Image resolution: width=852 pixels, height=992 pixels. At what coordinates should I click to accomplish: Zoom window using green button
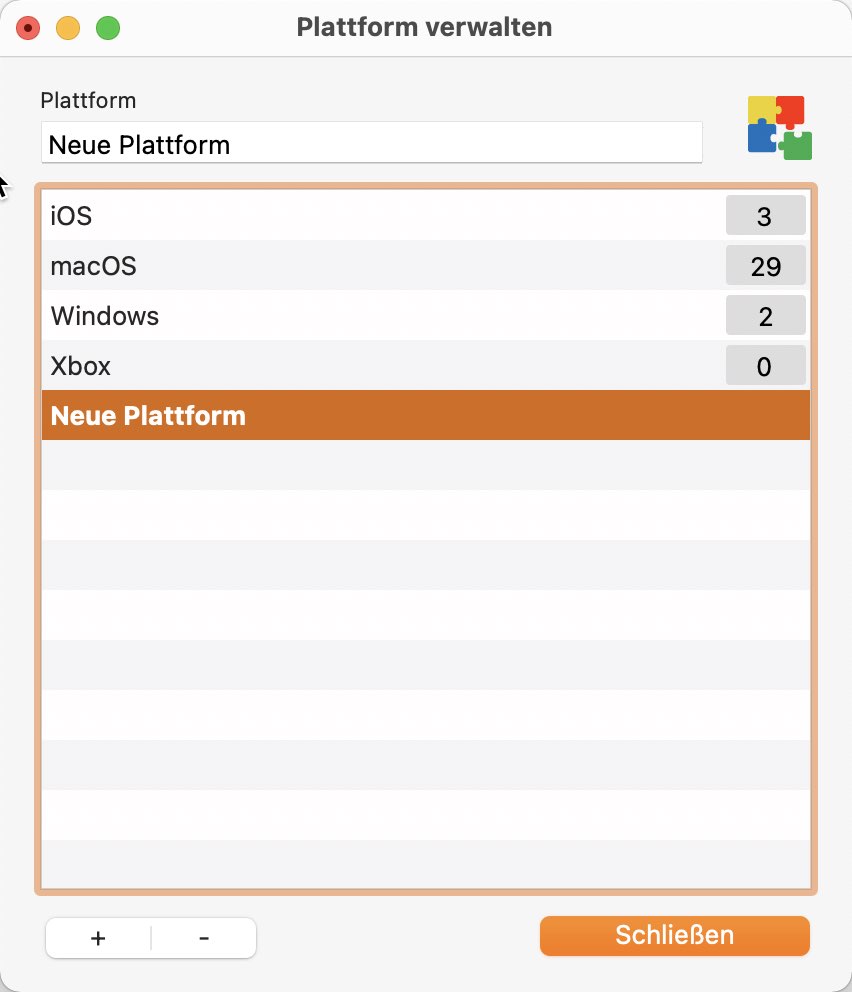point(108,28)
